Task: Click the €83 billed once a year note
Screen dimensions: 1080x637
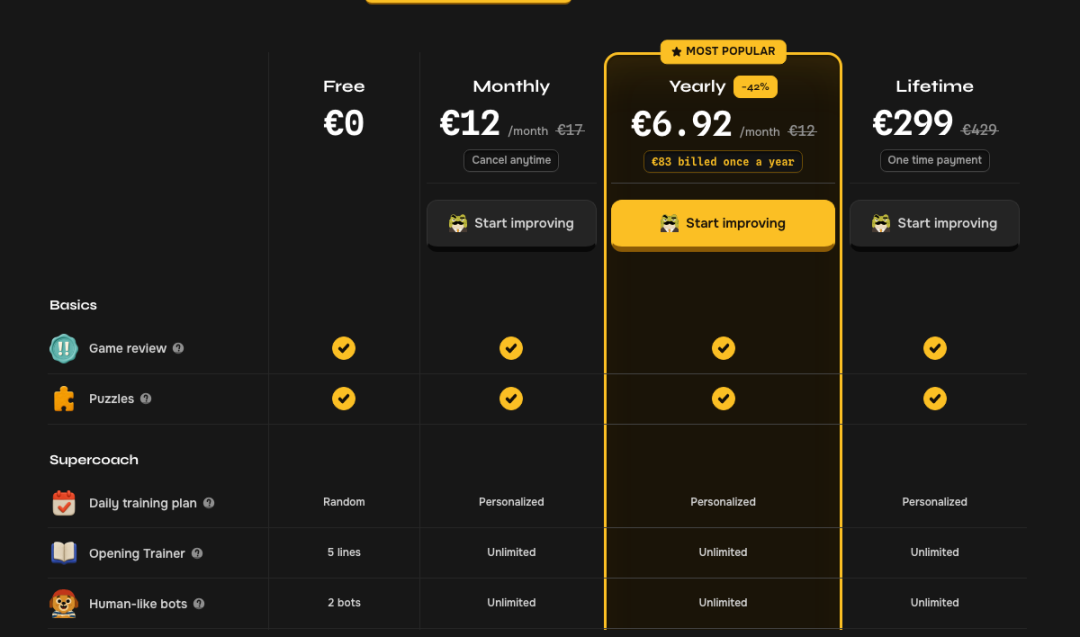Action: [723, 162]
